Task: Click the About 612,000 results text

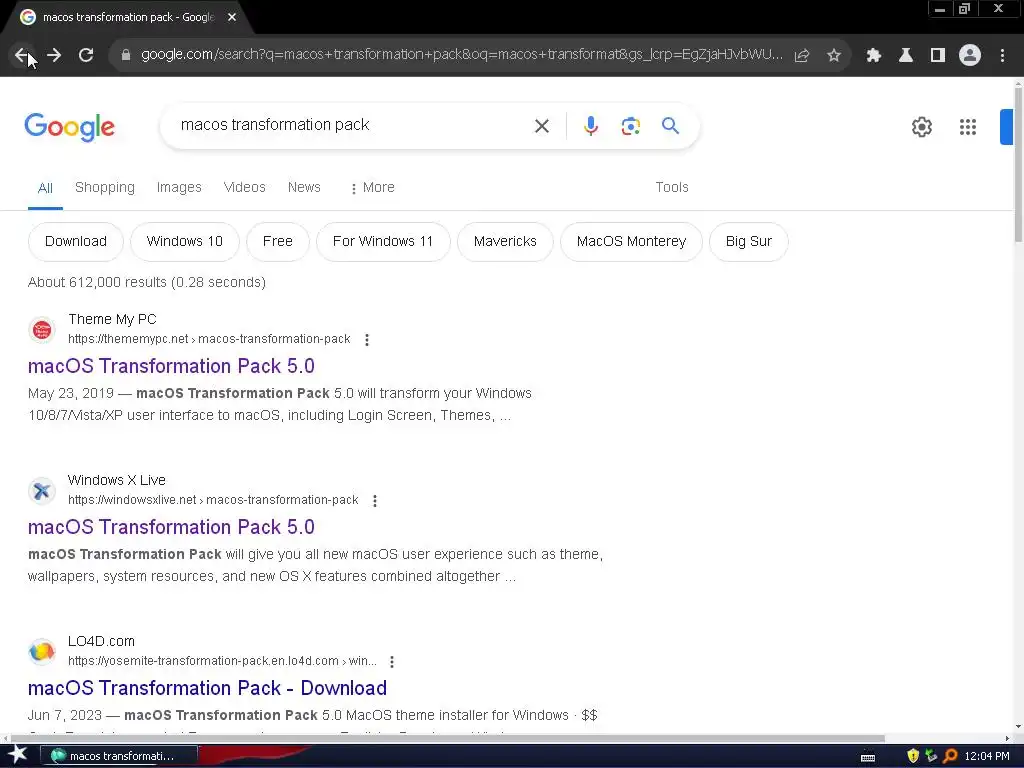Action: [x=147, y=282]
